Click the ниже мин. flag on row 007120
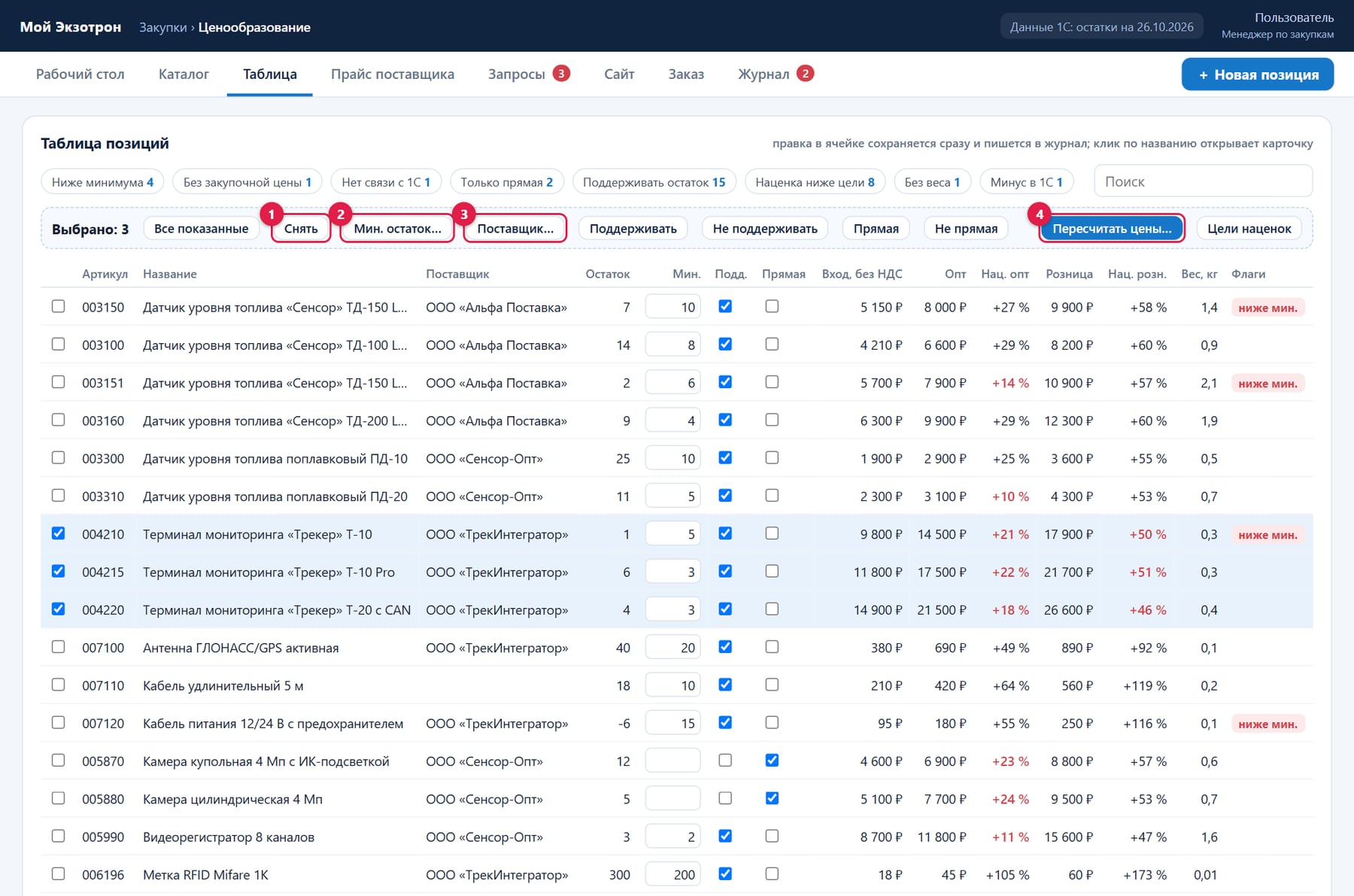This screenshot has height=896, width=1354. pos(1267,724)
